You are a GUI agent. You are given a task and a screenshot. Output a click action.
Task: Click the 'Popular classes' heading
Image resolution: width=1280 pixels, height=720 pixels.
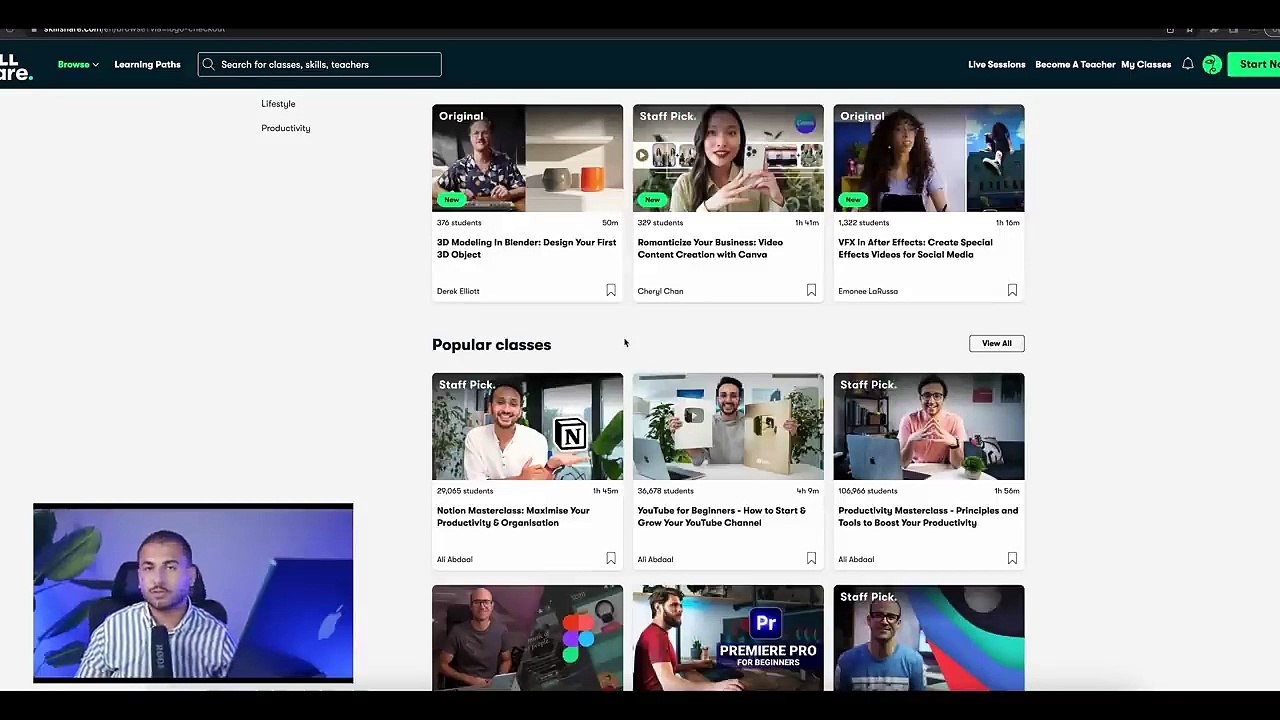(491, 344)
